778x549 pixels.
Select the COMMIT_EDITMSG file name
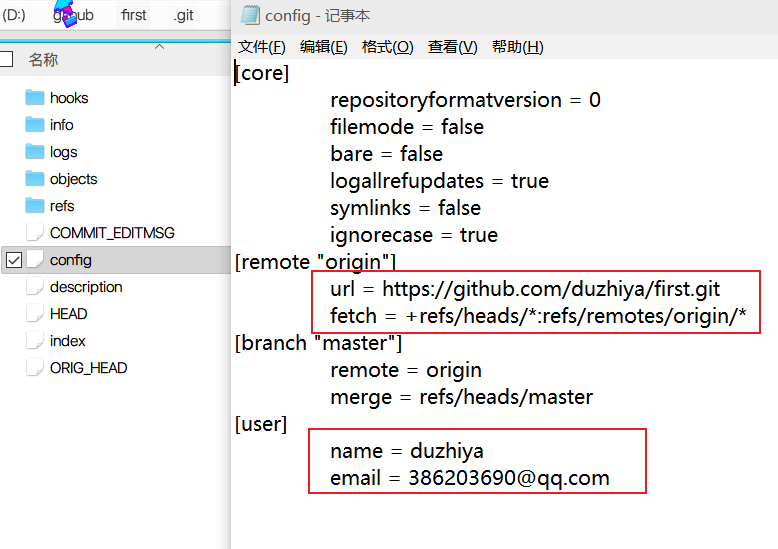[x=112, y=233]
